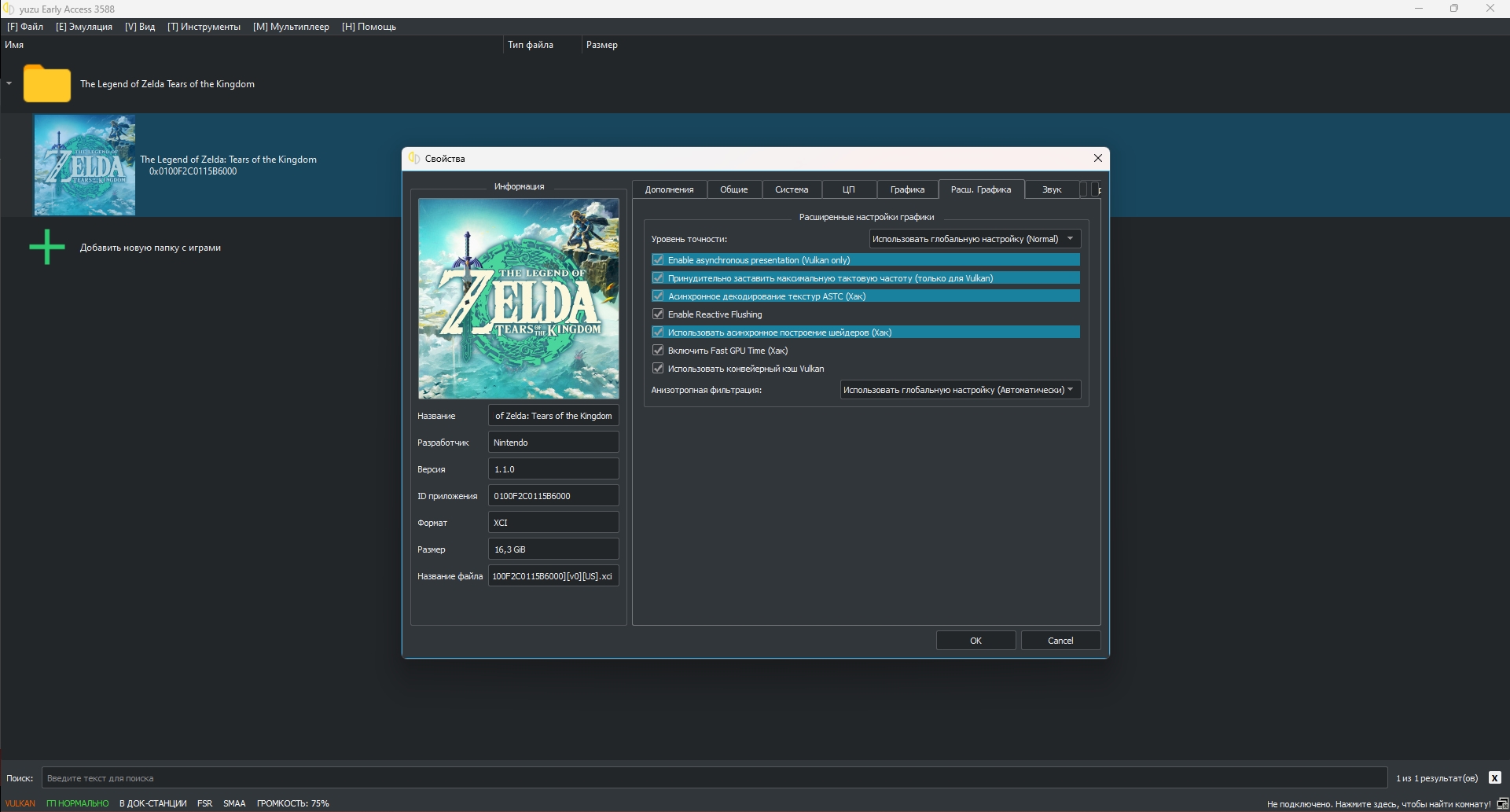Dismiss the dialog with Cancel

click(x=1060, y=640)
